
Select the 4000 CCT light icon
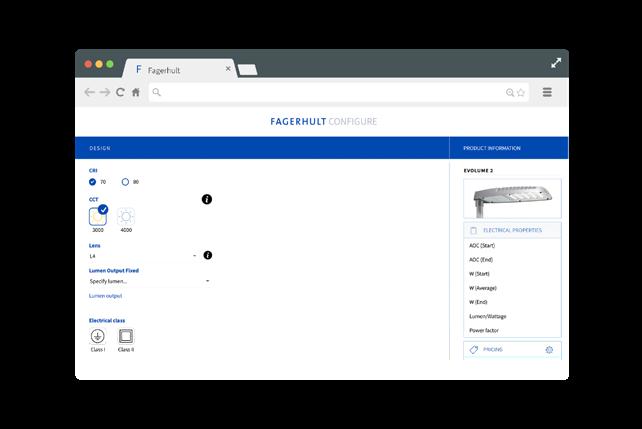[x=126, y=217]
